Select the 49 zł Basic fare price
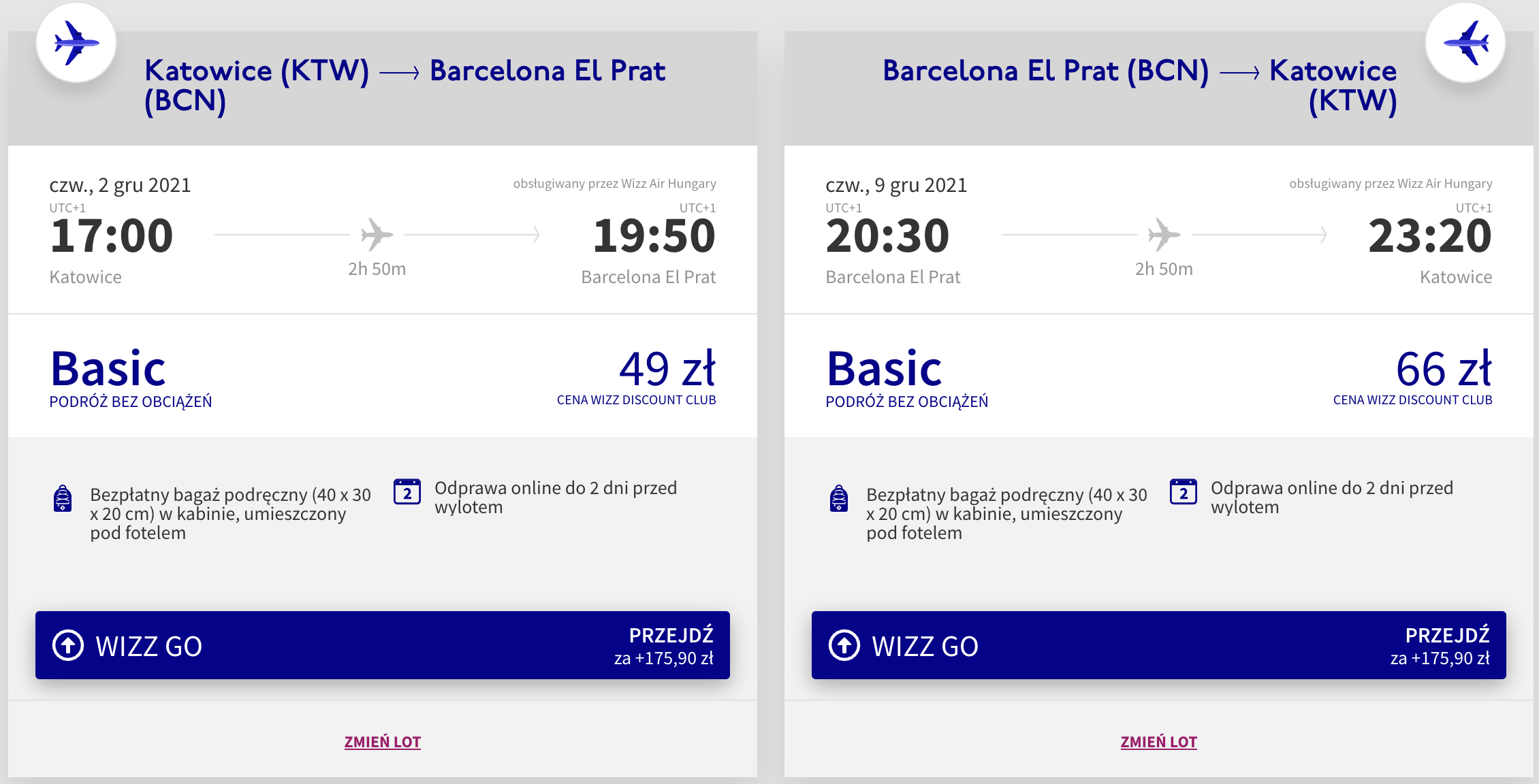 667,370
